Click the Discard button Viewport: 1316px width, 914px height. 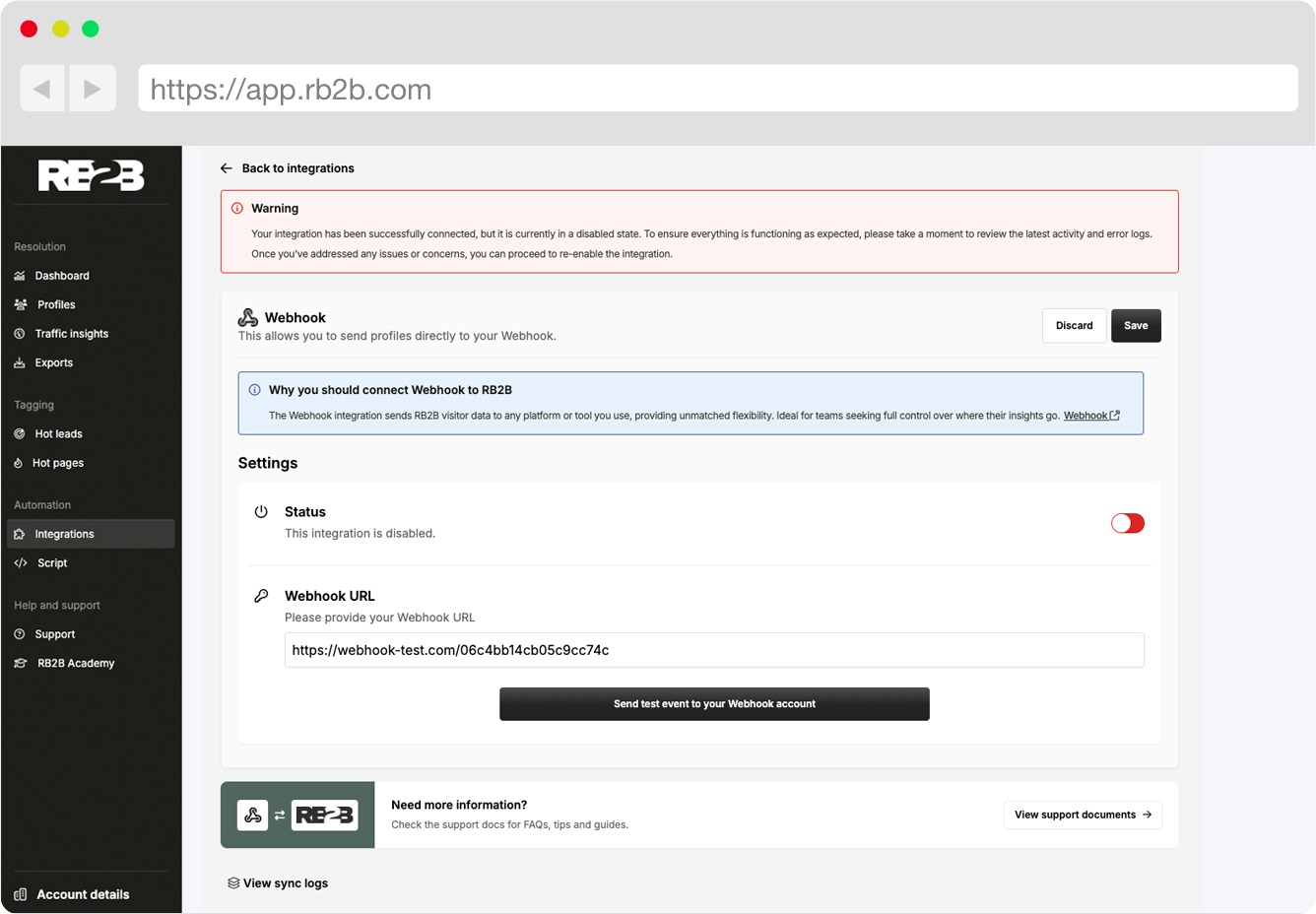click(1075, 326)
